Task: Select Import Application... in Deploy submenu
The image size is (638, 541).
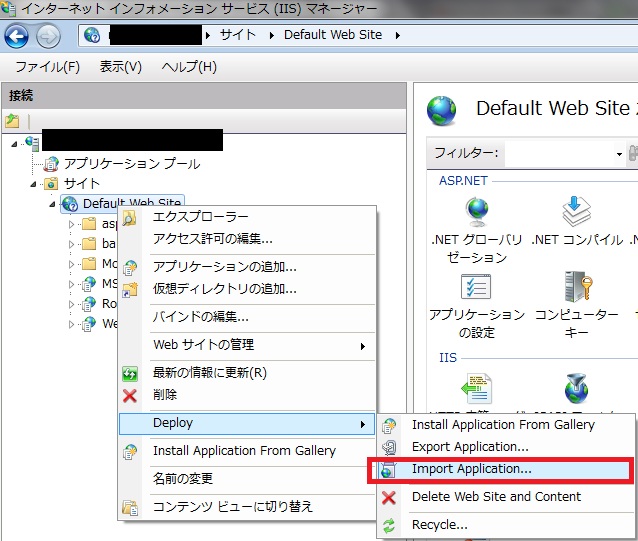Action: coord(506,469)
